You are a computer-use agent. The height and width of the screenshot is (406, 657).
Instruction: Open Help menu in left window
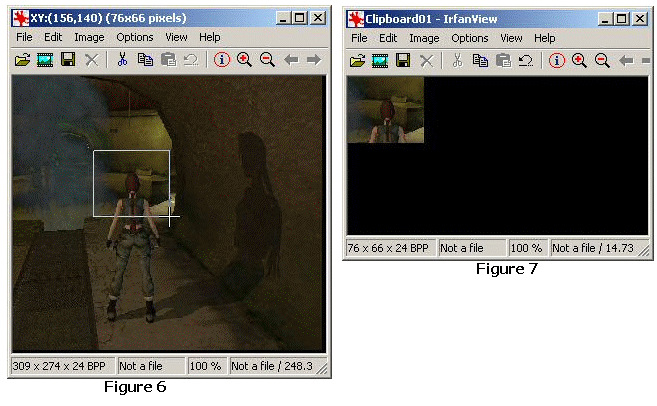tap(210, 37)
